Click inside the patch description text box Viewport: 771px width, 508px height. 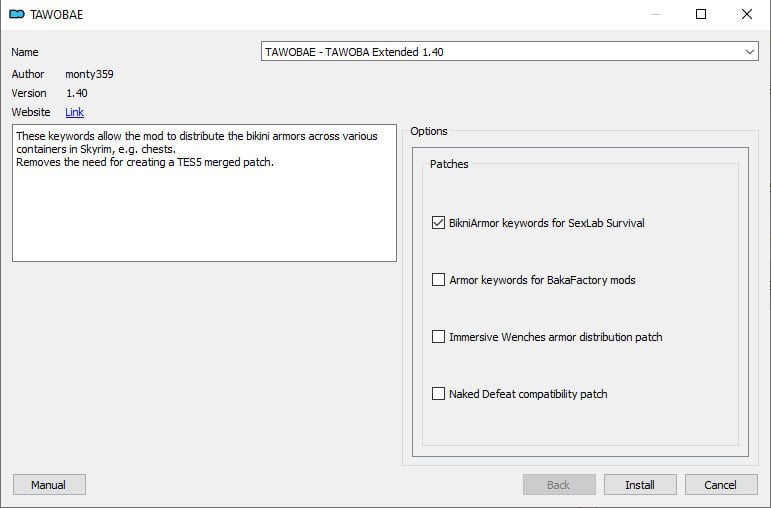(x=204, y=210)
